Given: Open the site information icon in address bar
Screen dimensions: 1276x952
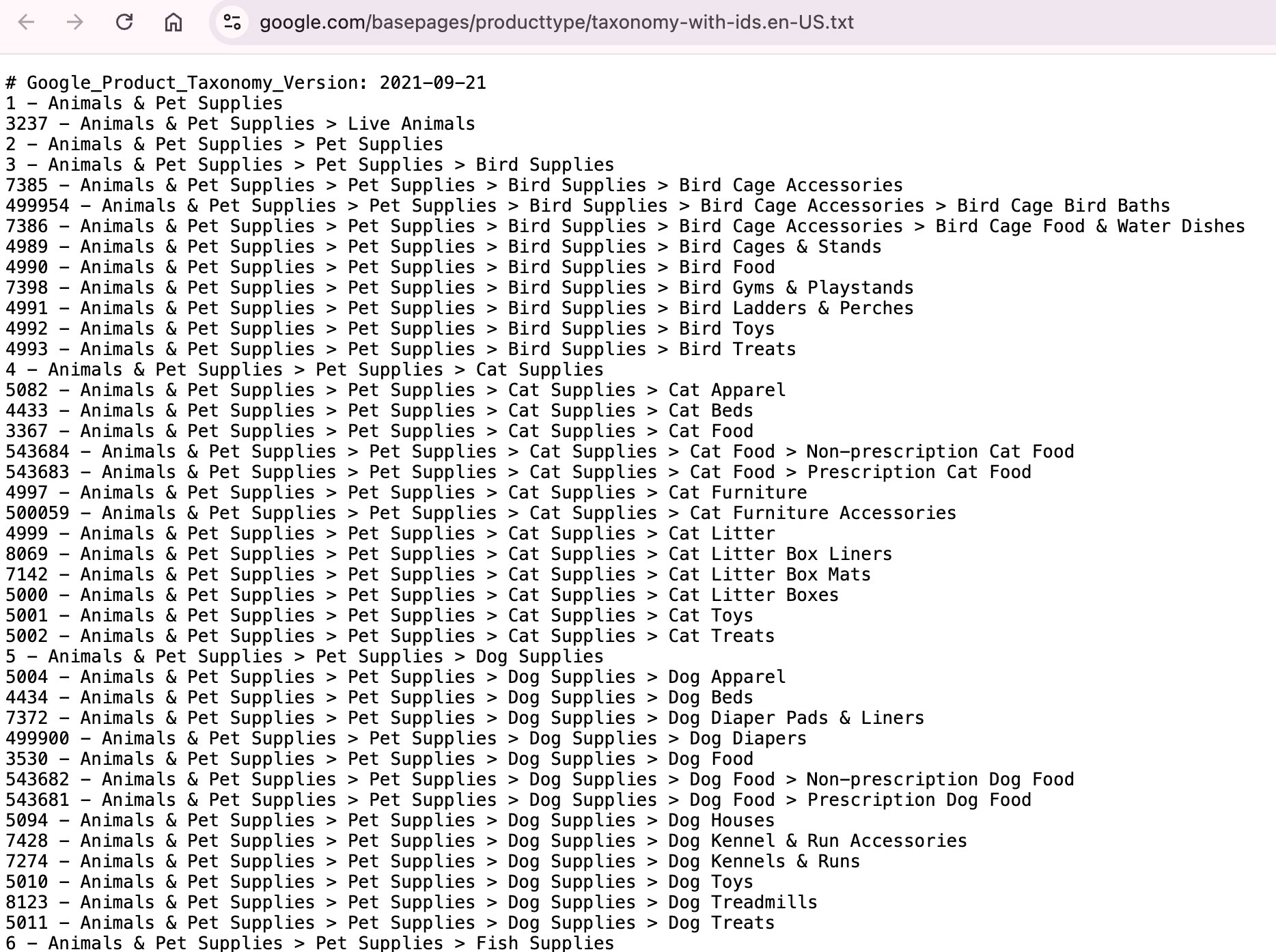Looking at the screenshot, I should (x=232, y=23).
